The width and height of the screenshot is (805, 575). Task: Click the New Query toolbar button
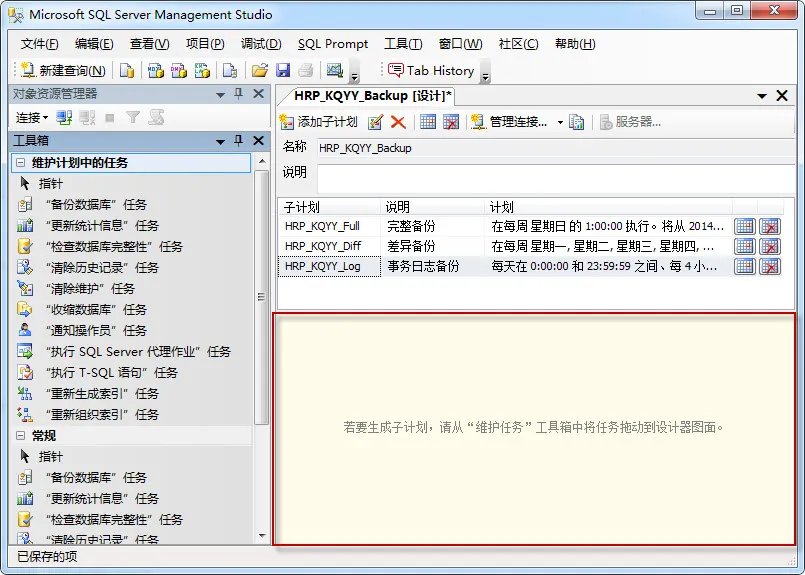(x=63, y=70)
